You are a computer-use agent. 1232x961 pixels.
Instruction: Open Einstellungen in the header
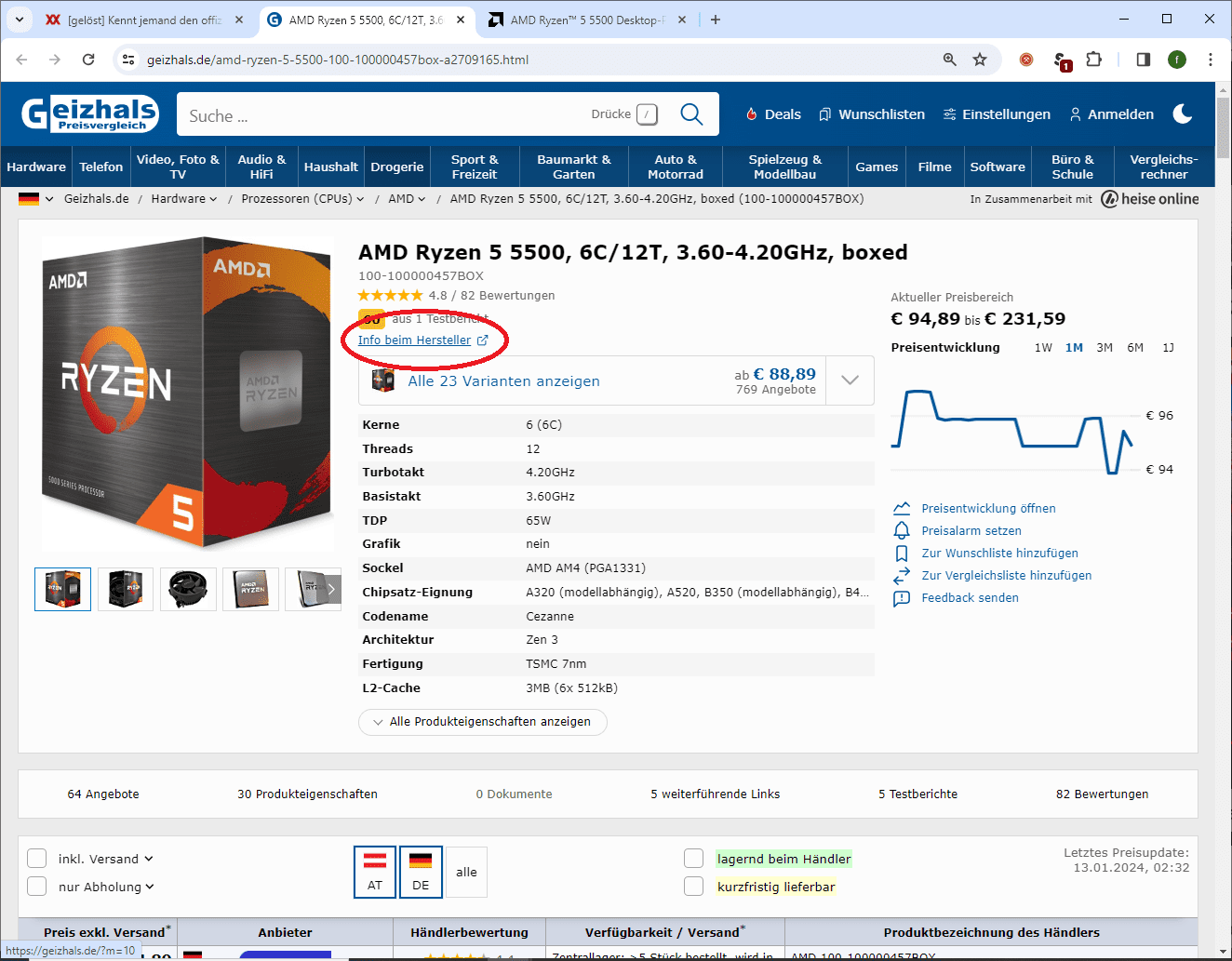click(x=997, y=114)
